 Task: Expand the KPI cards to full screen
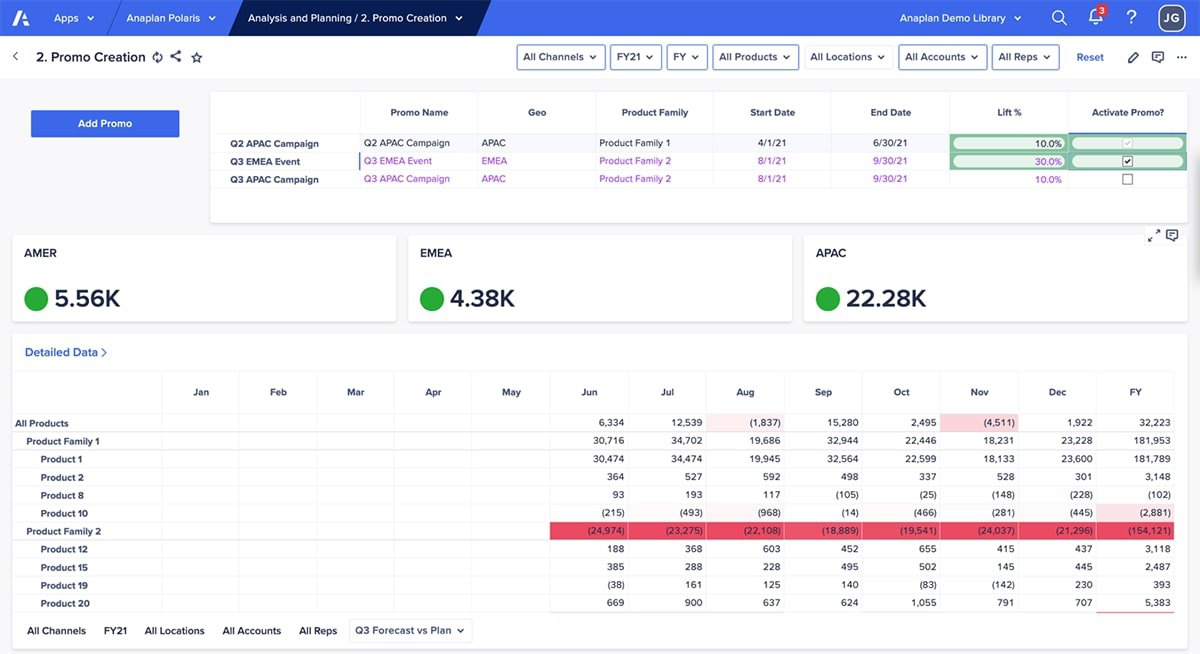[1154, 236]
